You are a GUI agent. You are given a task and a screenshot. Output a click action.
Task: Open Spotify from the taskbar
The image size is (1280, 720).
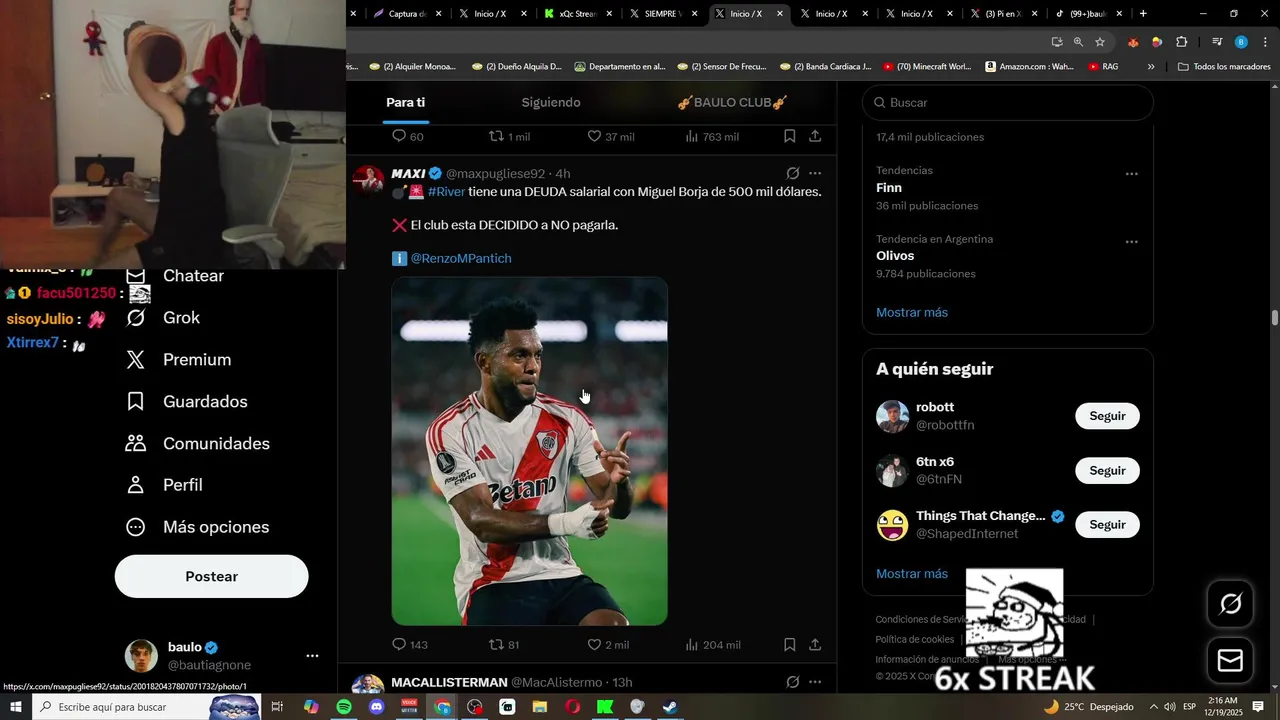343,707
